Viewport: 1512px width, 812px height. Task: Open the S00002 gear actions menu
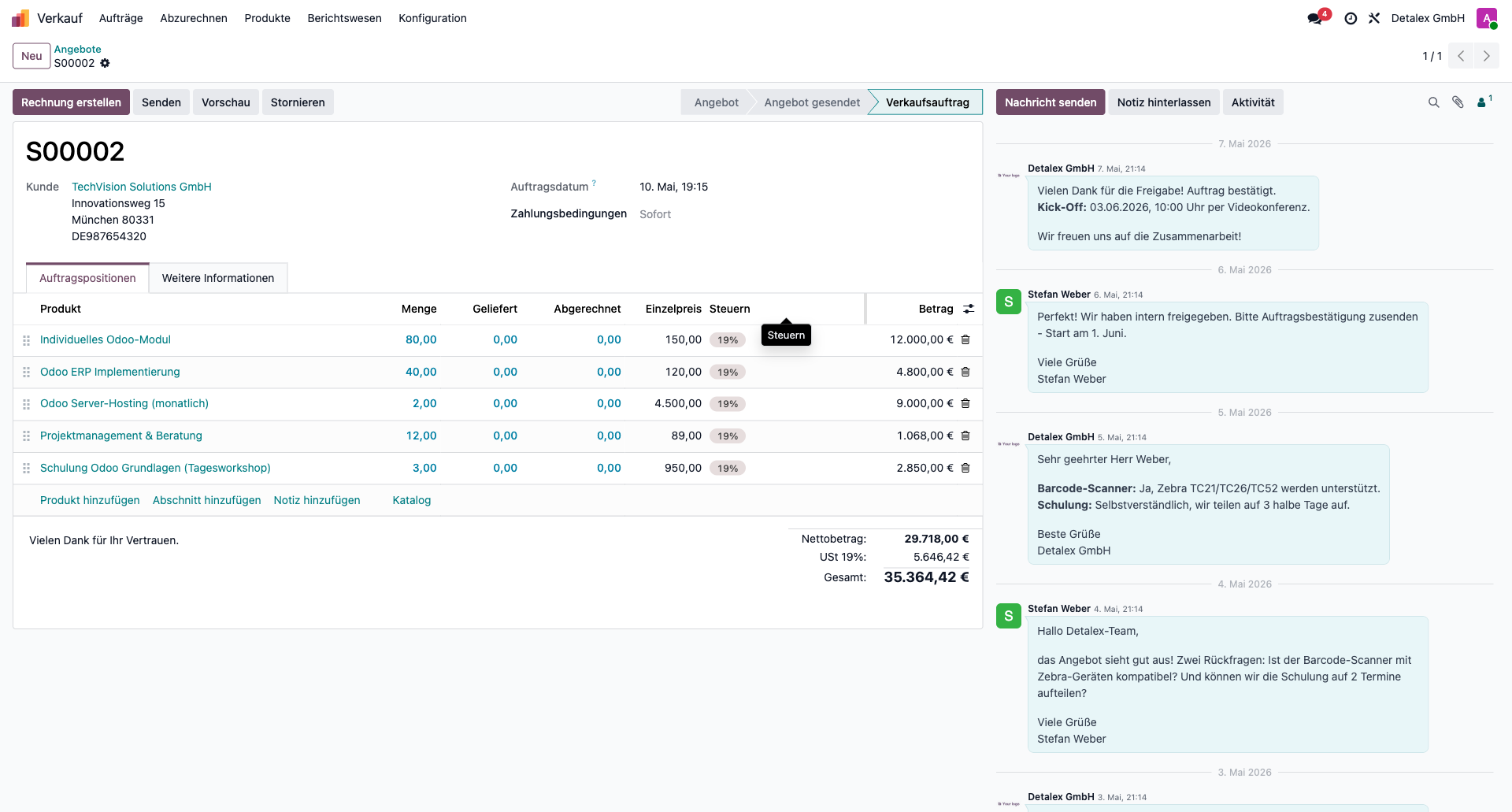(105, 63)
